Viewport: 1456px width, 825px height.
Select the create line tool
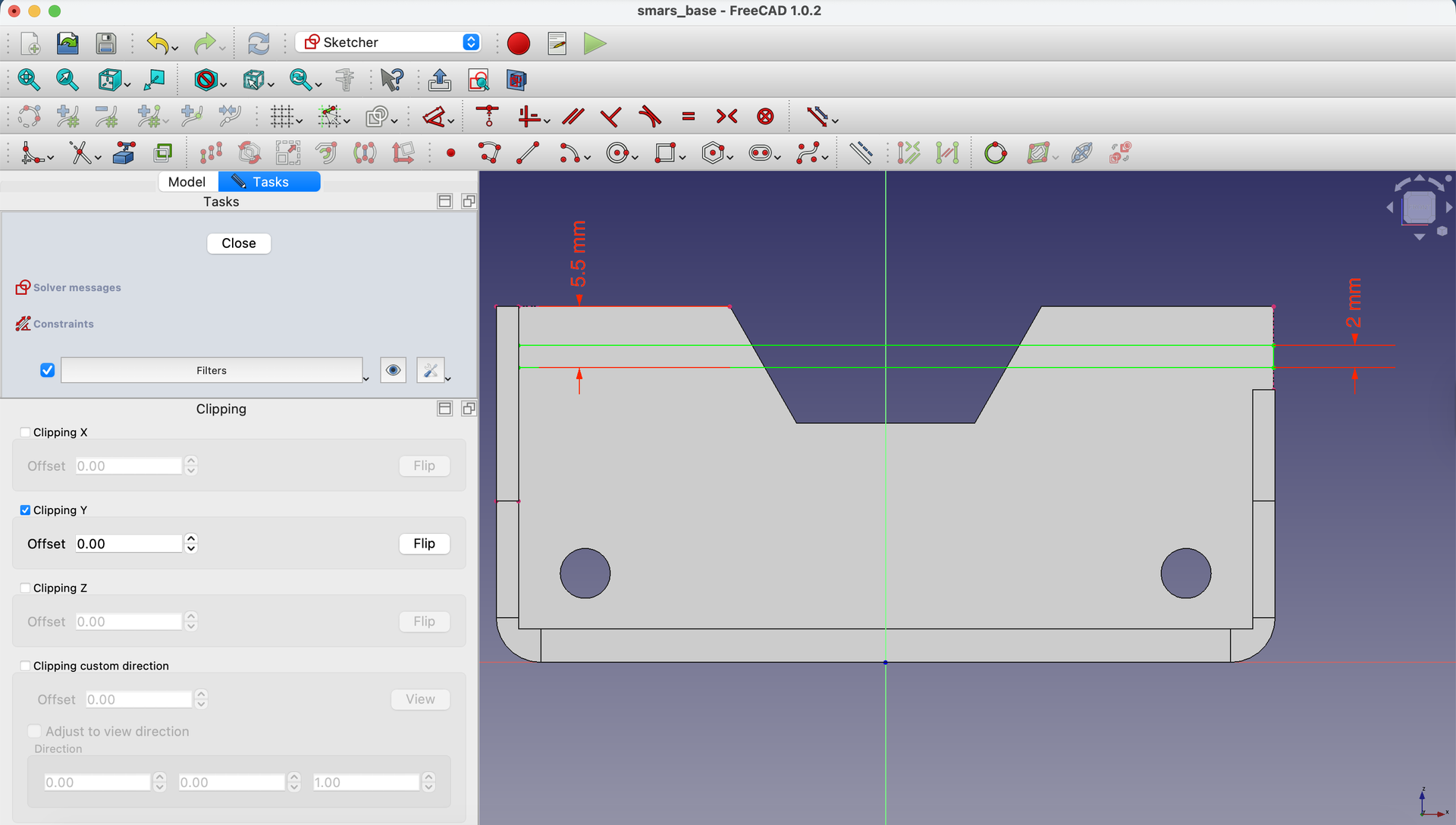tap(528, 153)
